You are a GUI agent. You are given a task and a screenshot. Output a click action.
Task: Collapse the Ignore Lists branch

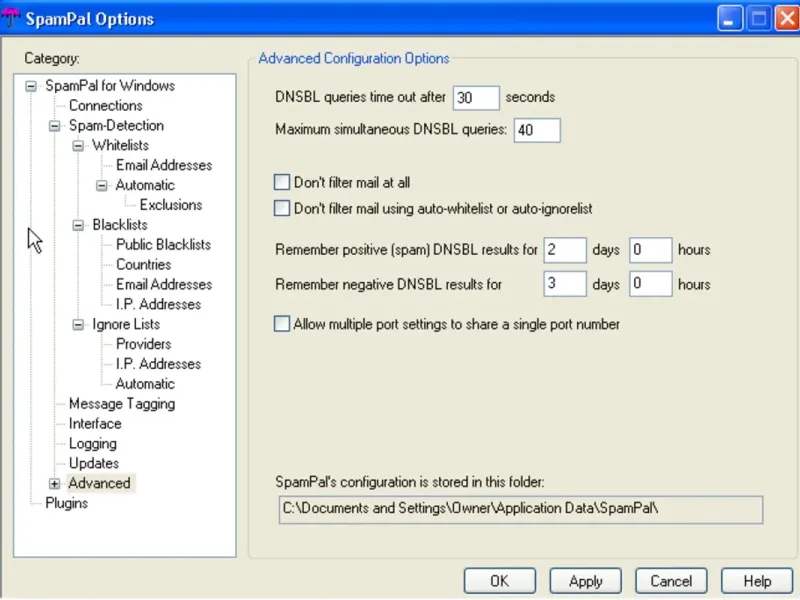click(78, 324)
